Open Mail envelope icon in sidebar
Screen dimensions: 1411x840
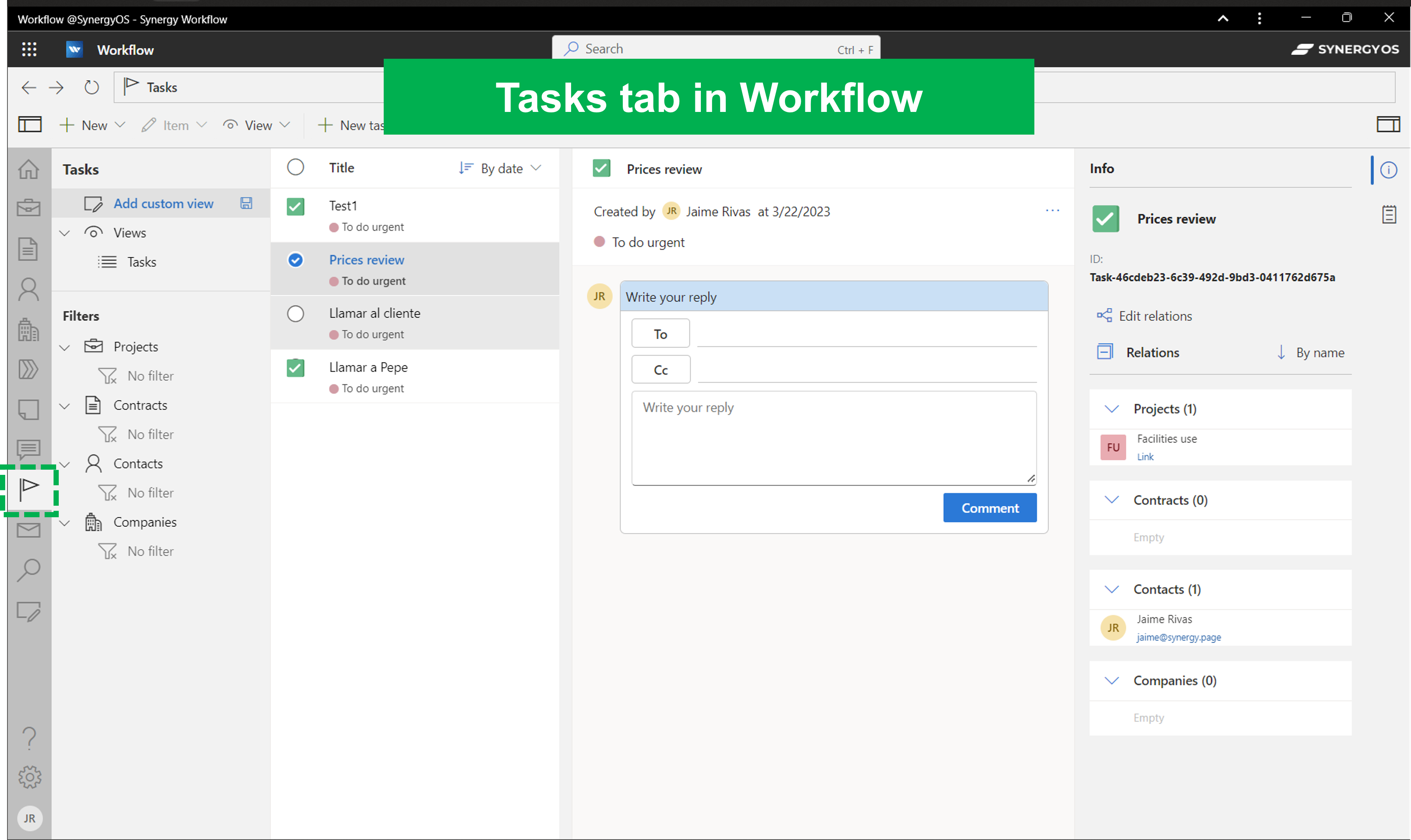(28, 530)
